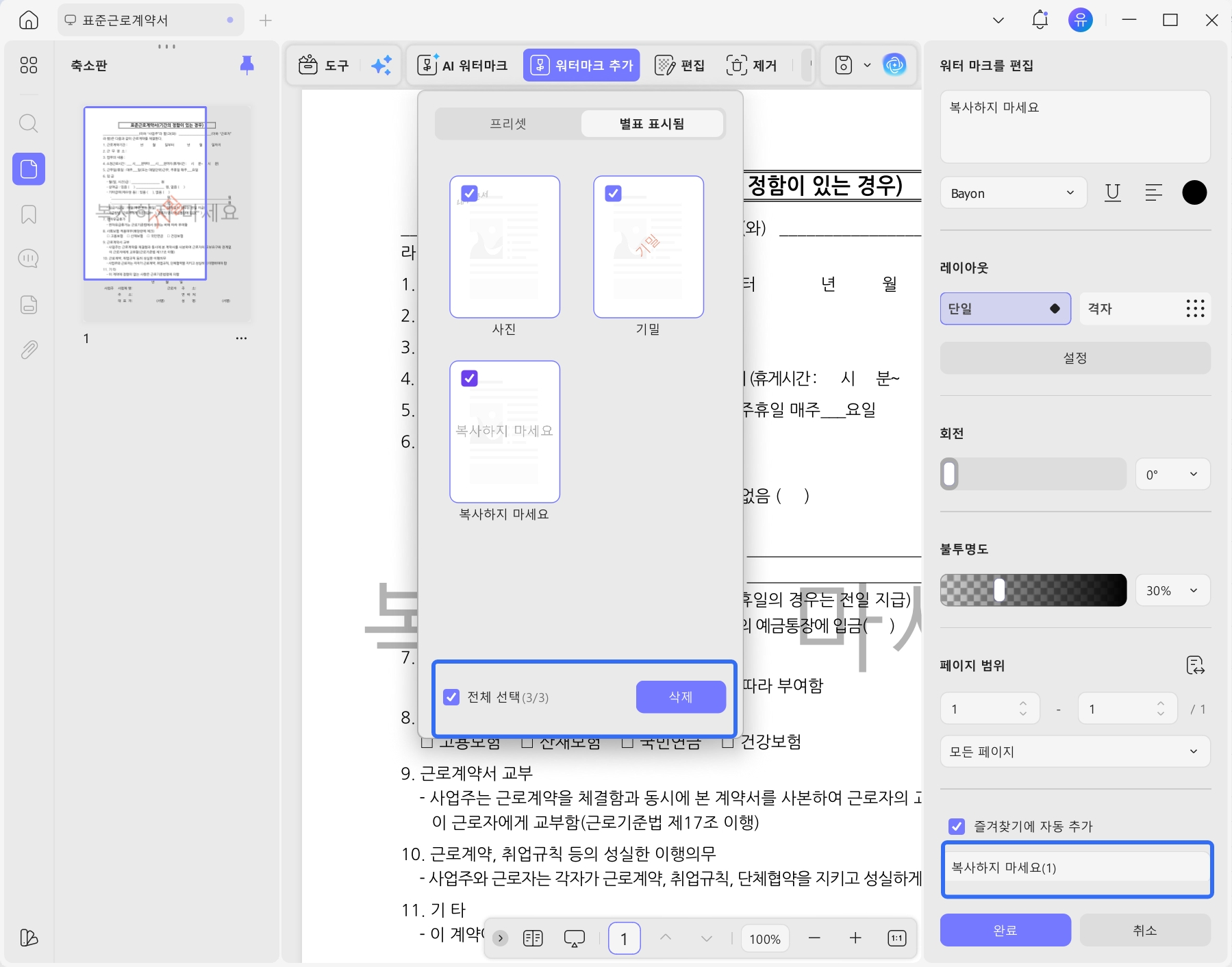Click the 설정 layout settings button

point(1075,357)
